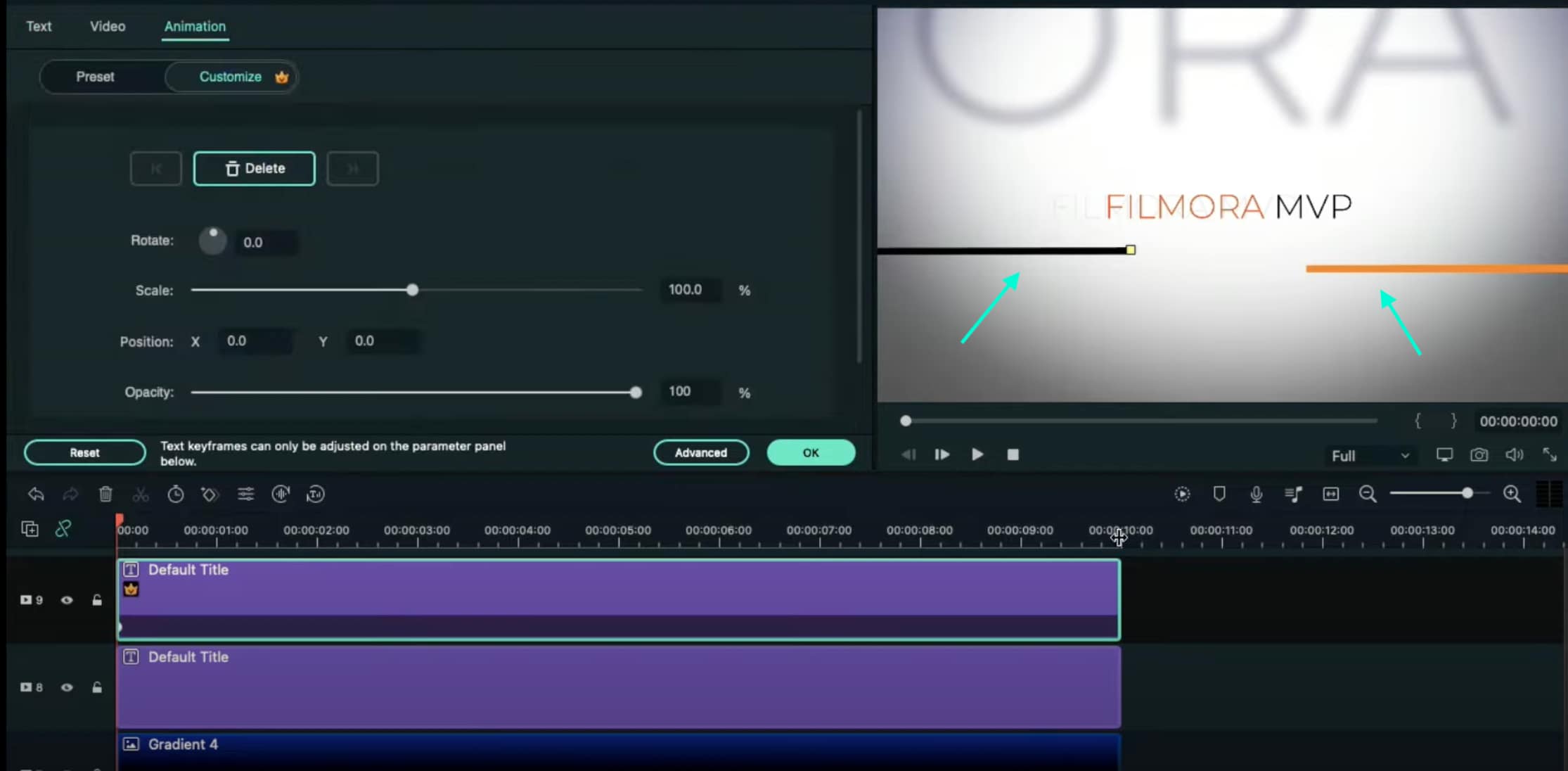Click the snapshot/camera icon in preview
This screenshot has height=771, width=1568.
pos(1480,455)
